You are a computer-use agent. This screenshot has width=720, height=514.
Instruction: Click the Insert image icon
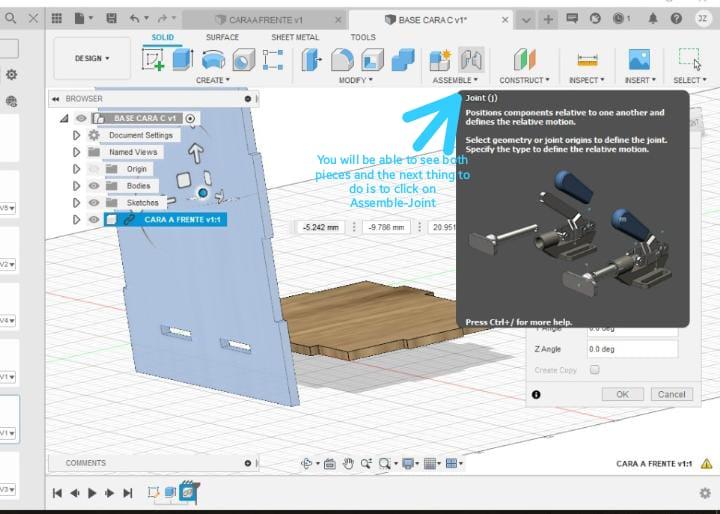pyautogui.click(x=639, y=60)
